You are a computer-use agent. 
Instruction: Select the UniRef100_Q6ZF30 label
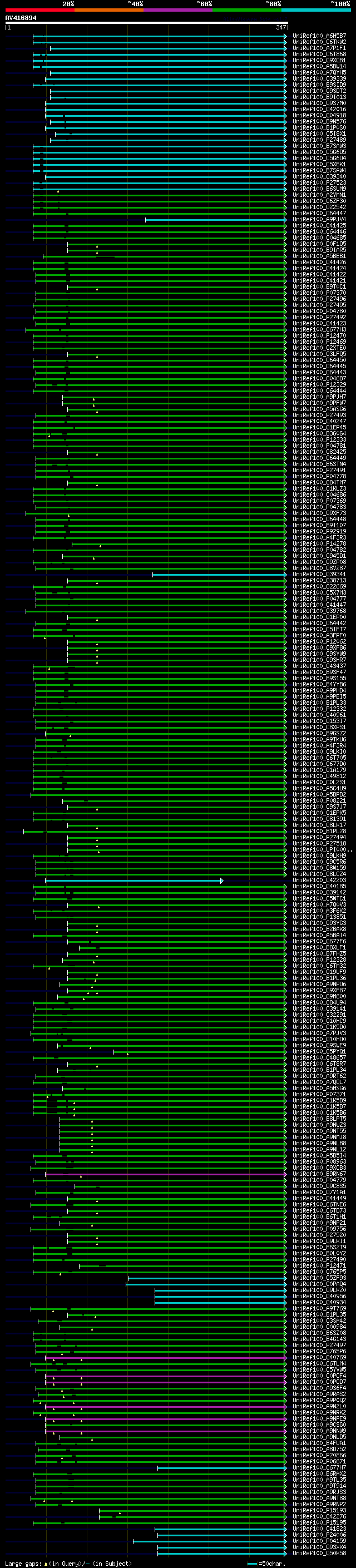(x=319, y=201)
